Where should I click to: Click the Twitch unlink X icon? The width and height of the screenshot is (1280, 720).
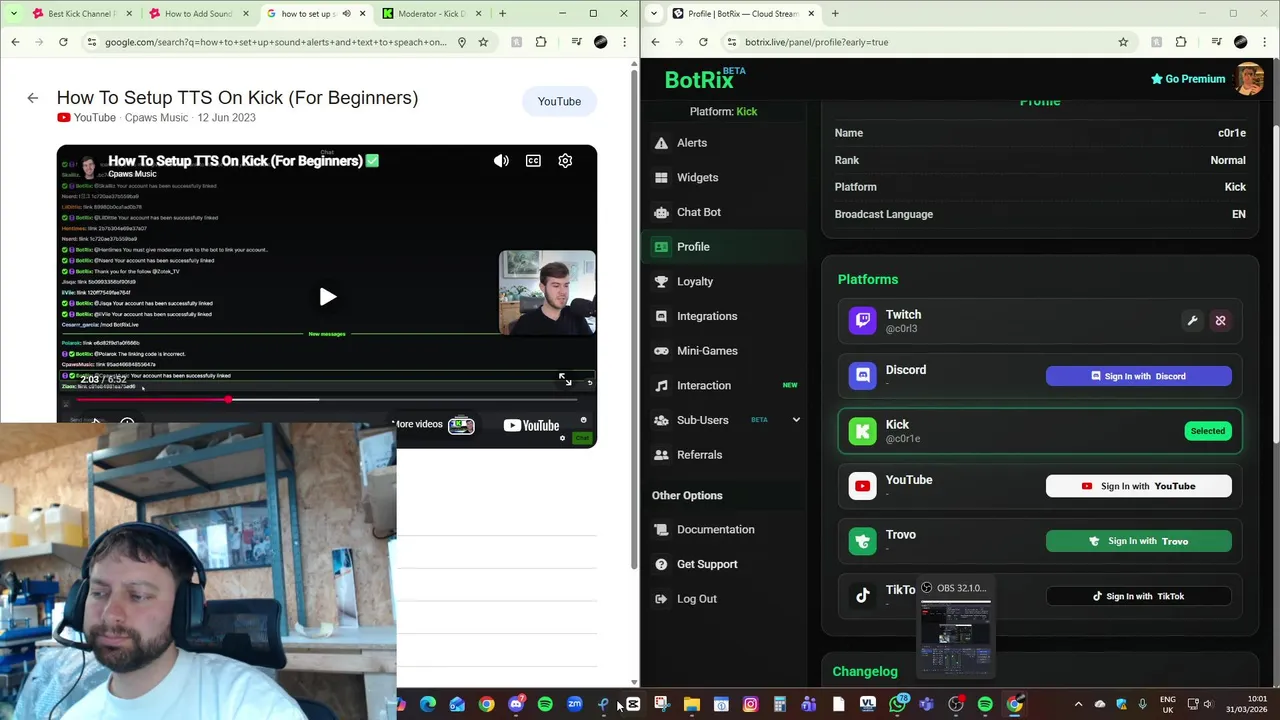coord(1220,321)
